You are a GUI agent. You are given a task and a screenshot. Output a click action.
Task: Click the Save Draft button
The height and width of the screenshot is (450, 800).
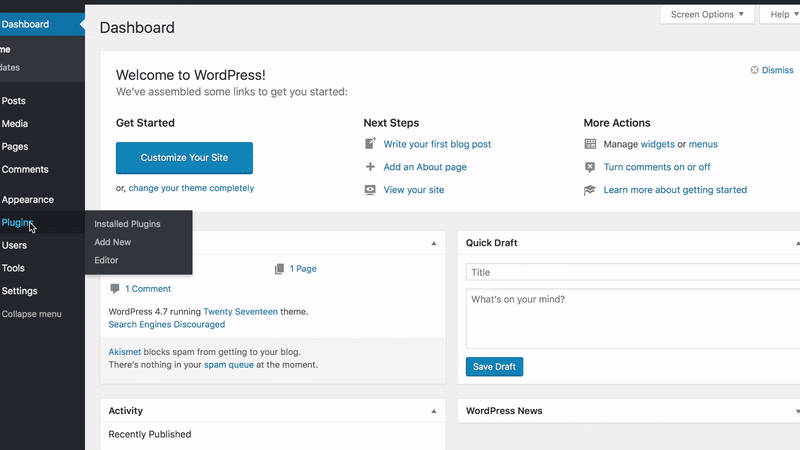point(494,367)
